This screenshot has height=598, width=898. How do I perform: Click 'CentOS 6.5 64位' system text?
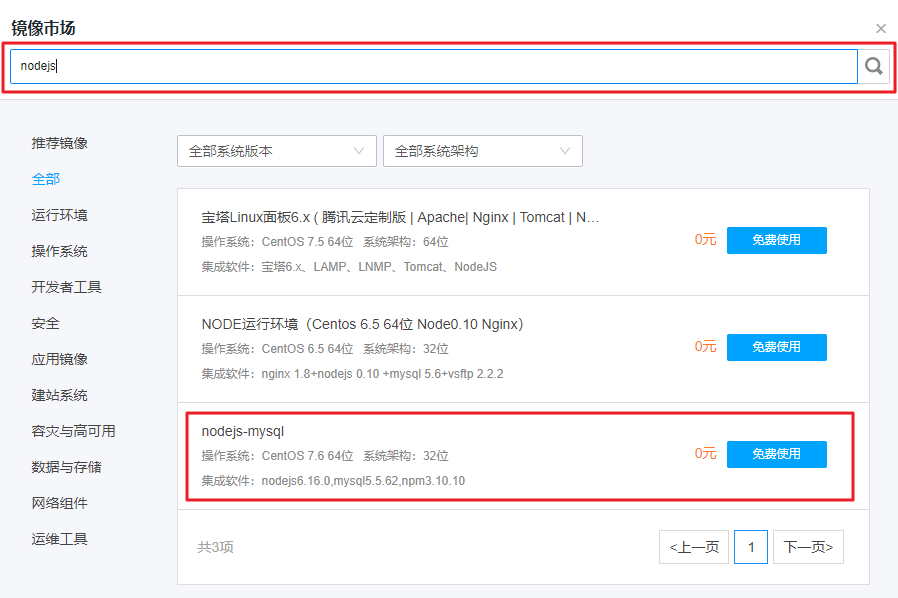pos(308,349)
